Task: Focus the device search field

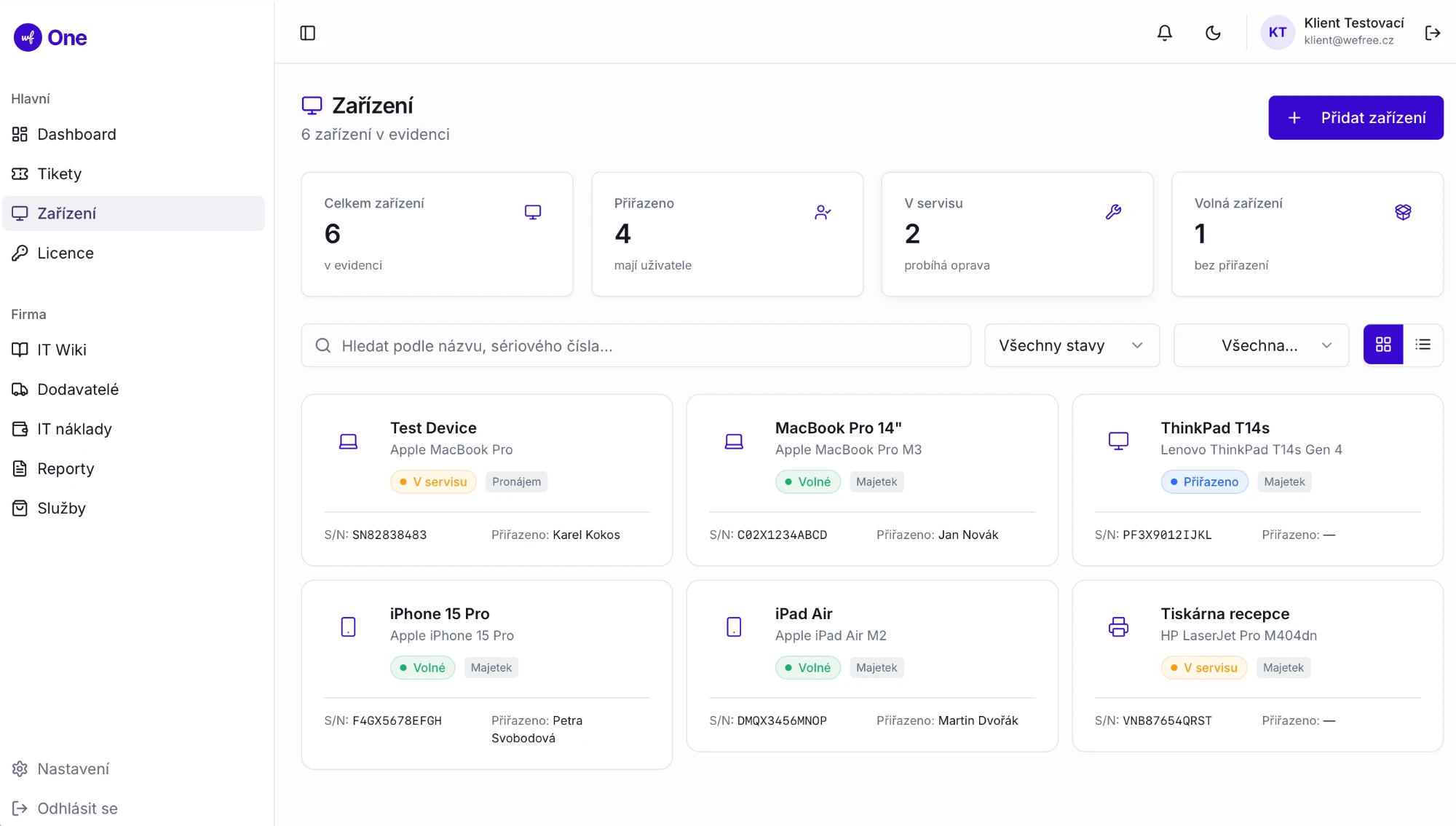Action: [x=636, y=345]
